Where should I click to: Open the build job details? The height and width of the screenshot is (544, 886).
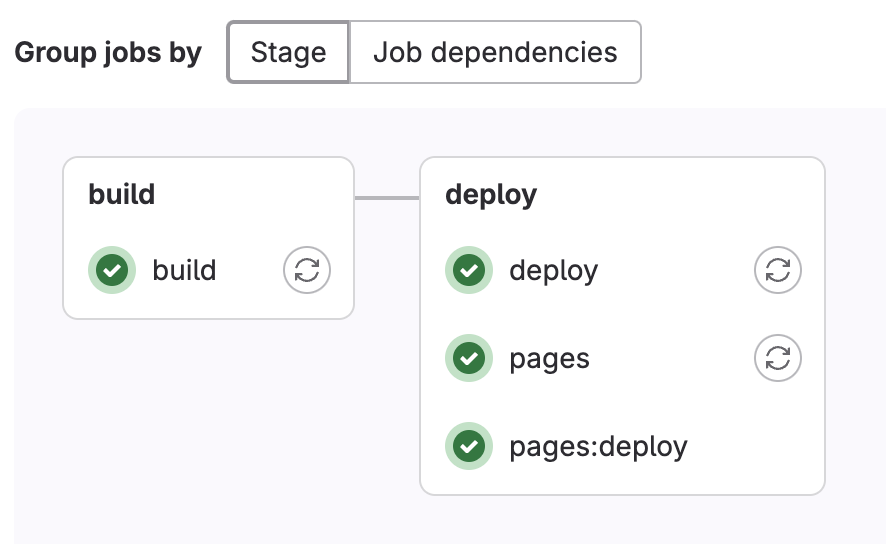(x=184, y=270)
